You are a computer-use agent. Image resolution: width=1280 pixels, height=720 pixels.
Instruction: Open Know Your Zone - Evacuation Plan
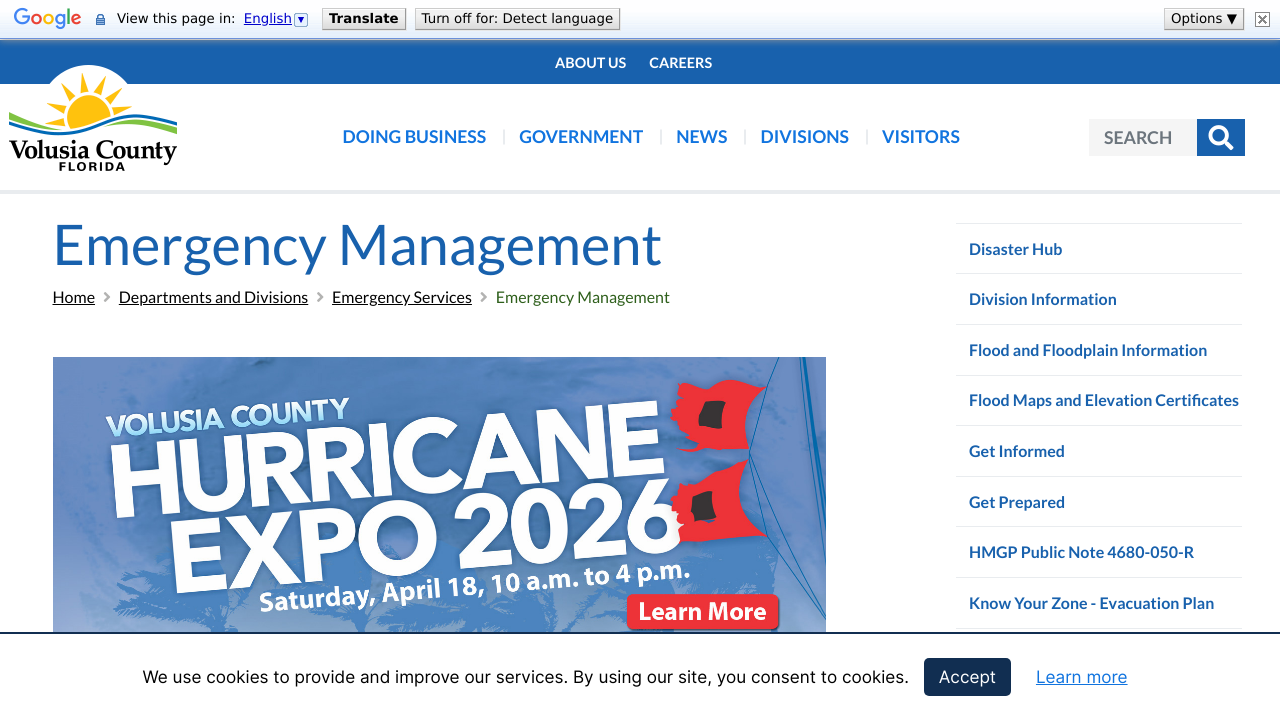click(x=1091, y=603)
